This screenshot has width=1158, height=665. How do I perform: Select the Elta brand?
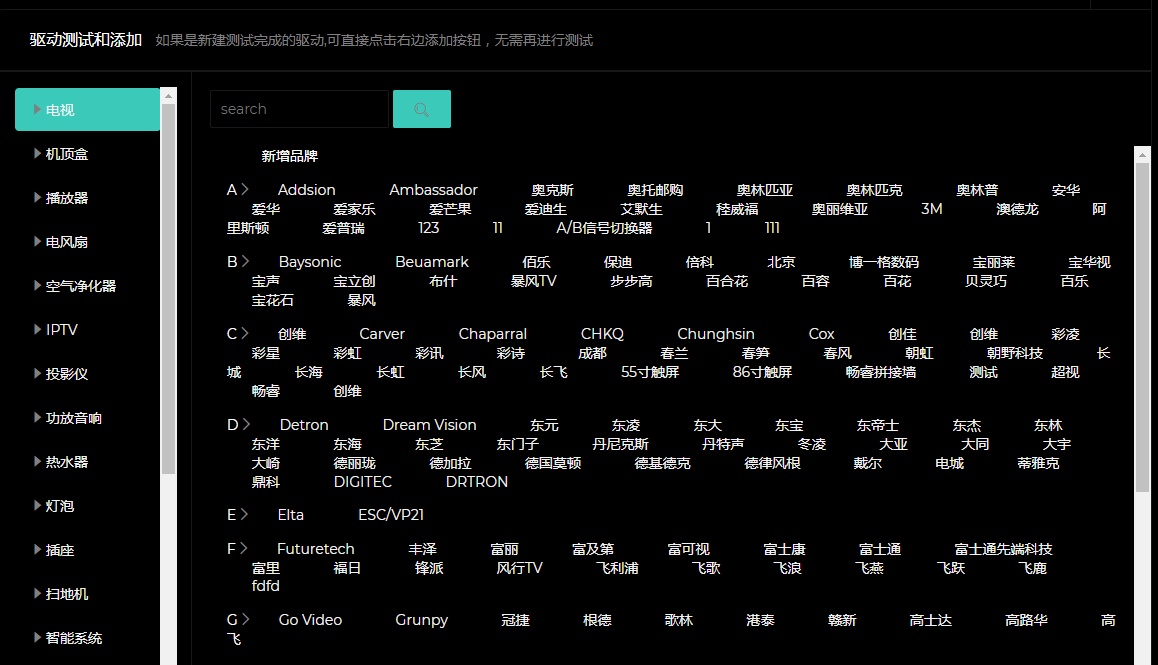point(290,514)
